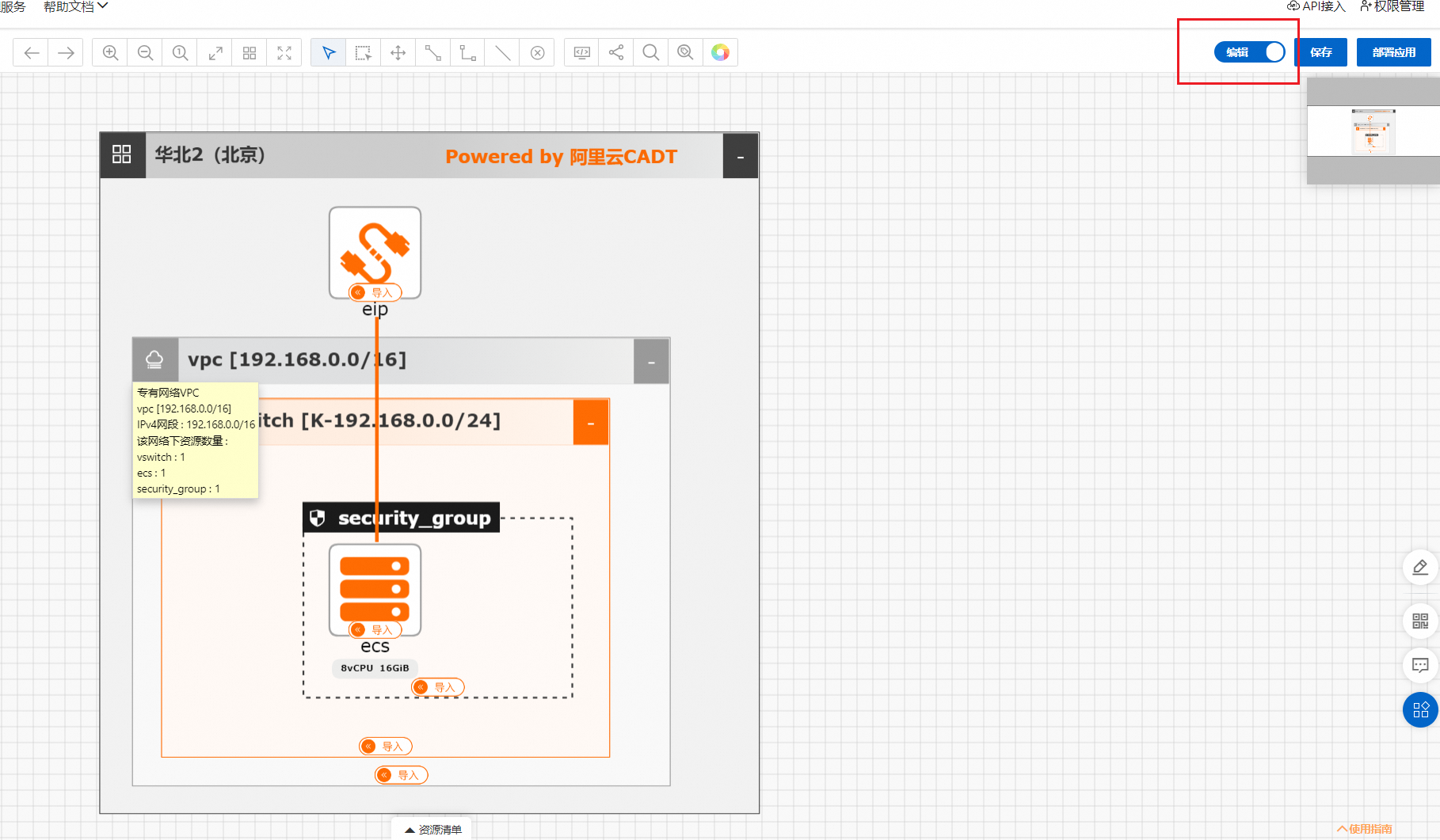Select the straight line tool
The image size is (1440, 840).
(x=503, y=53)
